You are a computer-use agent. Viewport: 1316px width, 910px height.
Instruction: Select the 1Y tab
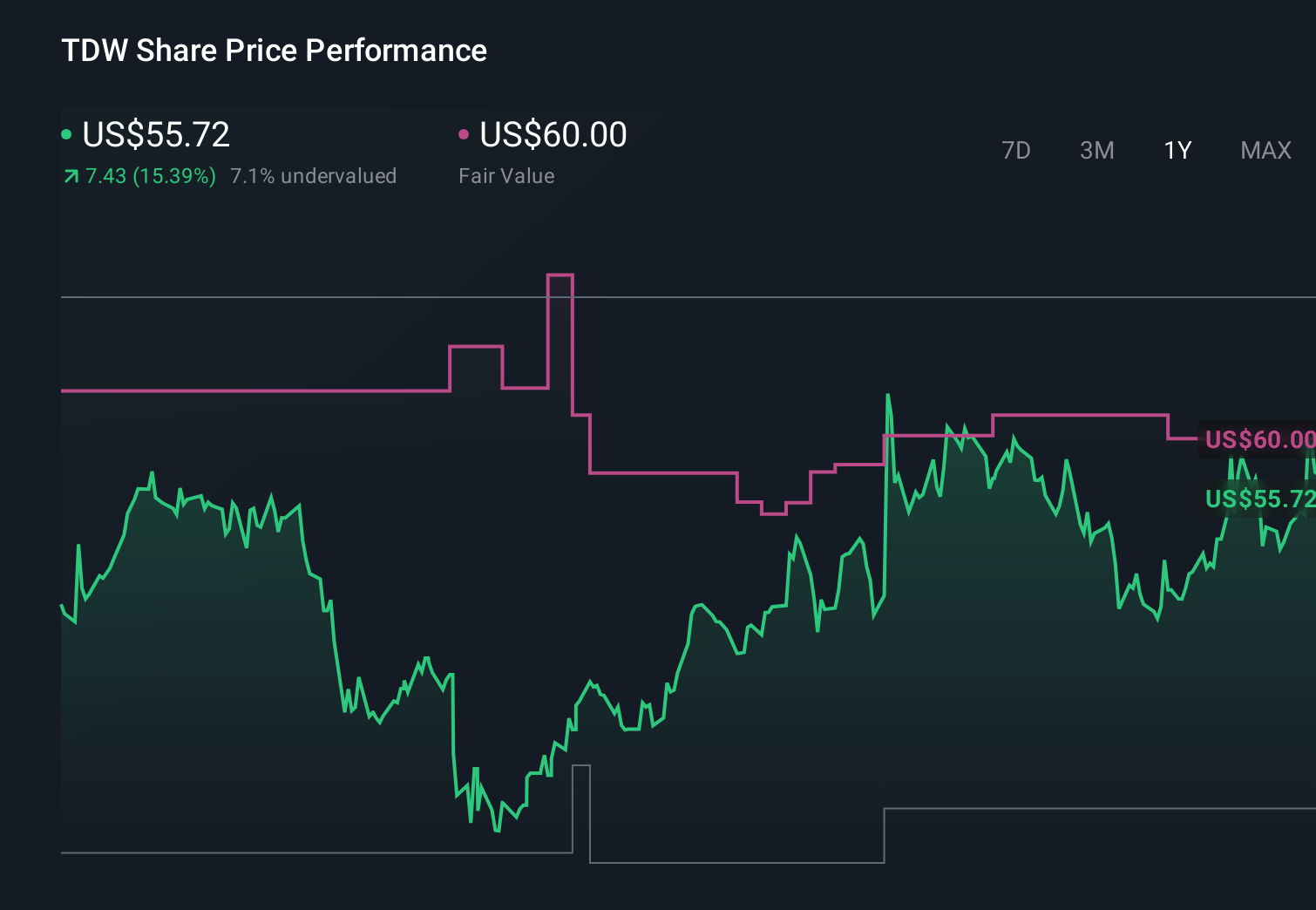point(1177,150)
